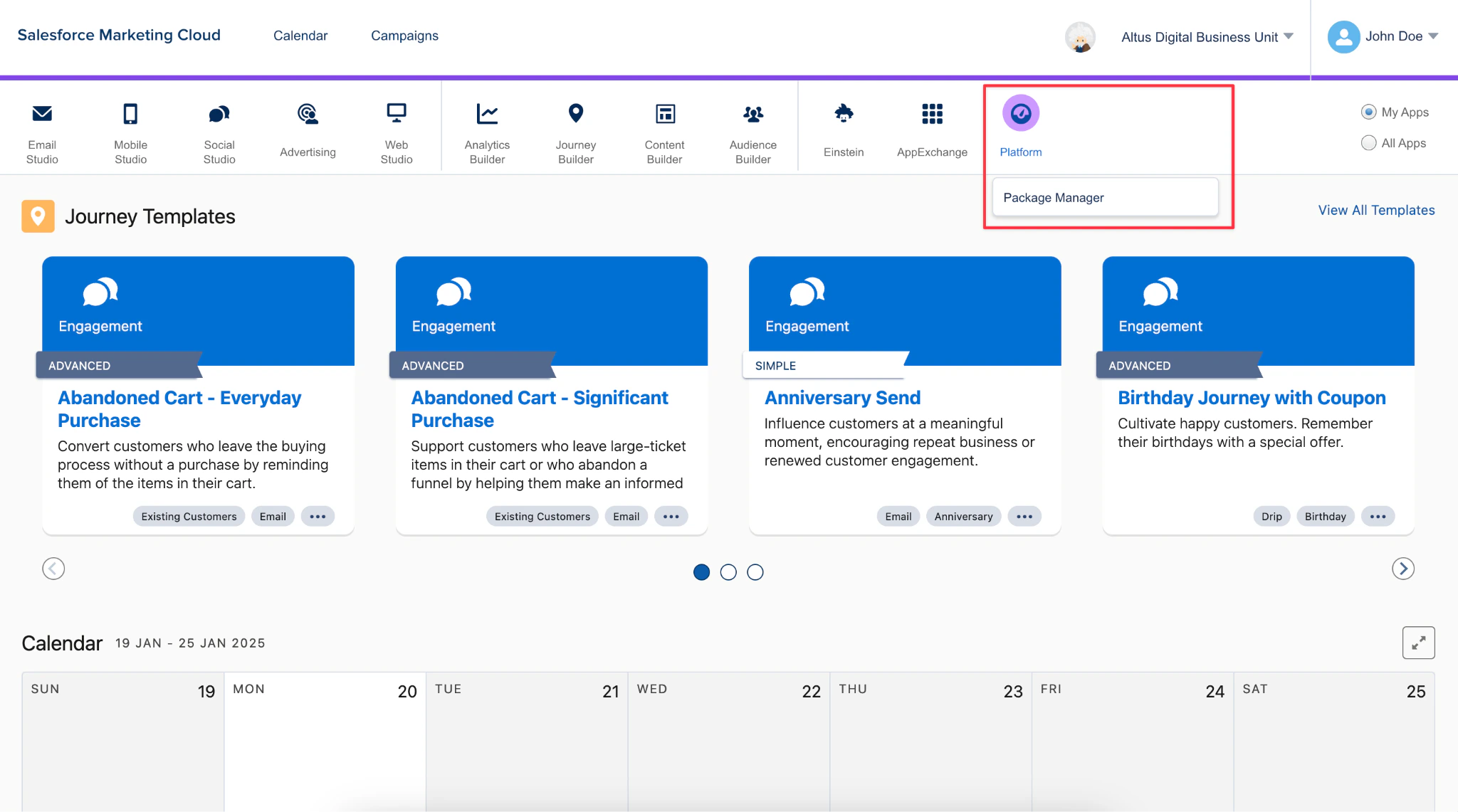Screen dimensions: 1458x812
Task: Click Salesforce Marketing Cloud home title
Action: (119, 35)
